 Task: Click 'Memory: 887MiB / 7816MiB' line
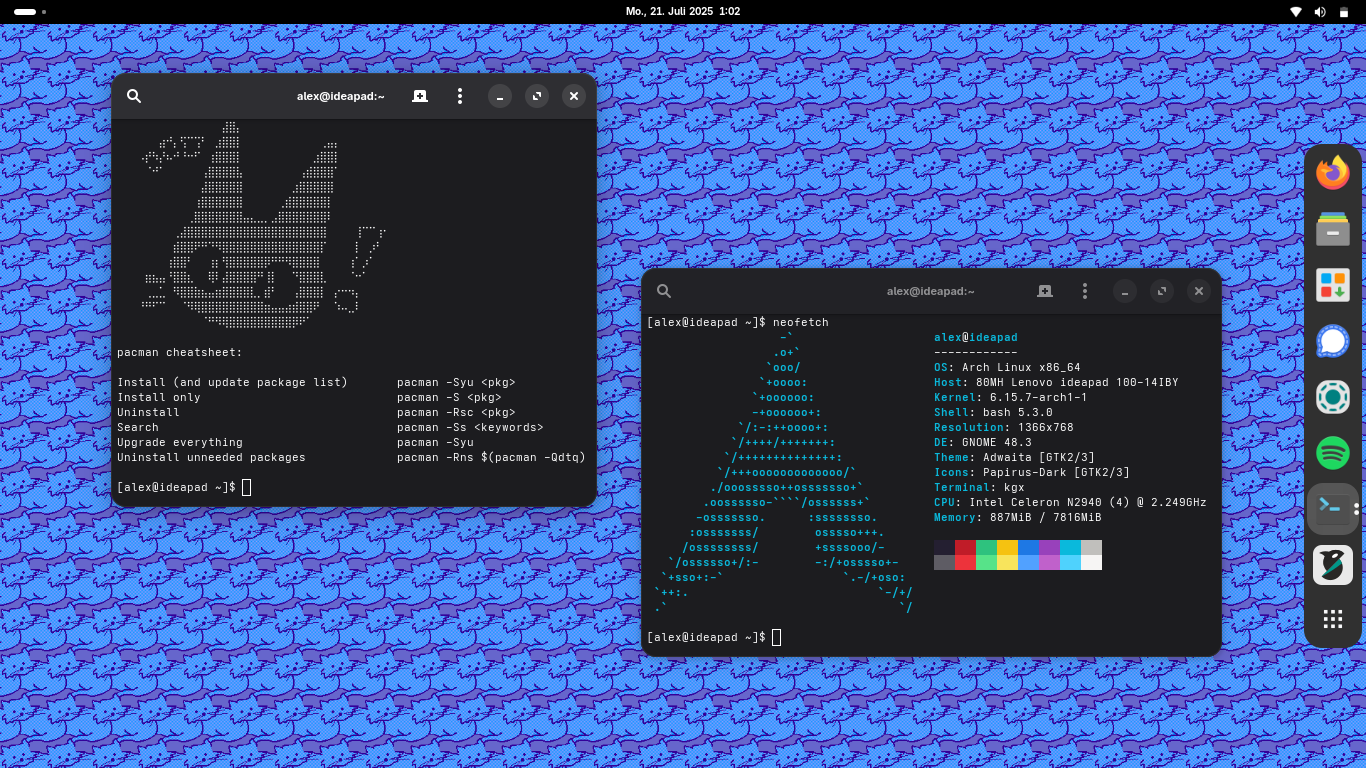pos(1018,517)
